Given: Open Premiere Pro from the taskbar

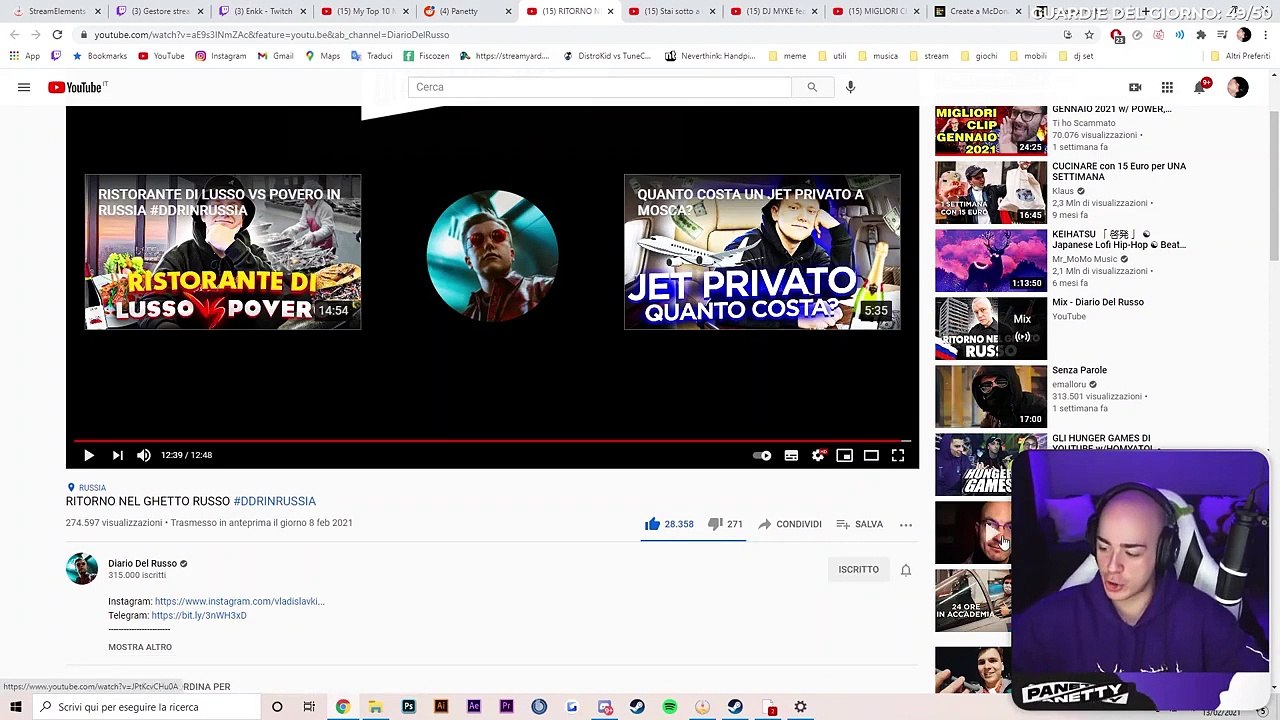Looking at the screenshot, I should pos(506,707).
